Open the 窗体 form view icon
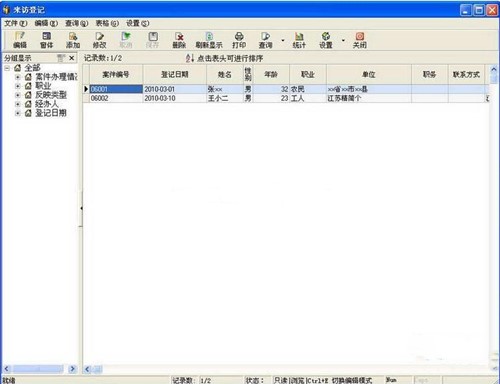Viewport: 500px width, 384px height. pos(46,40)
